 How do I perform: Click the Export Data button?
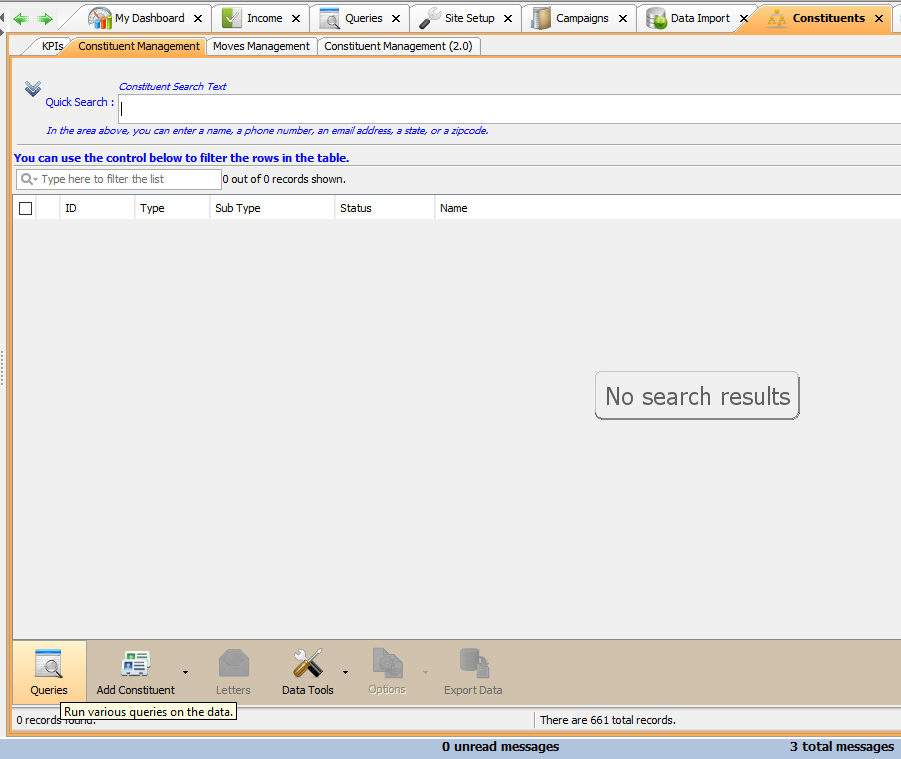473,672
